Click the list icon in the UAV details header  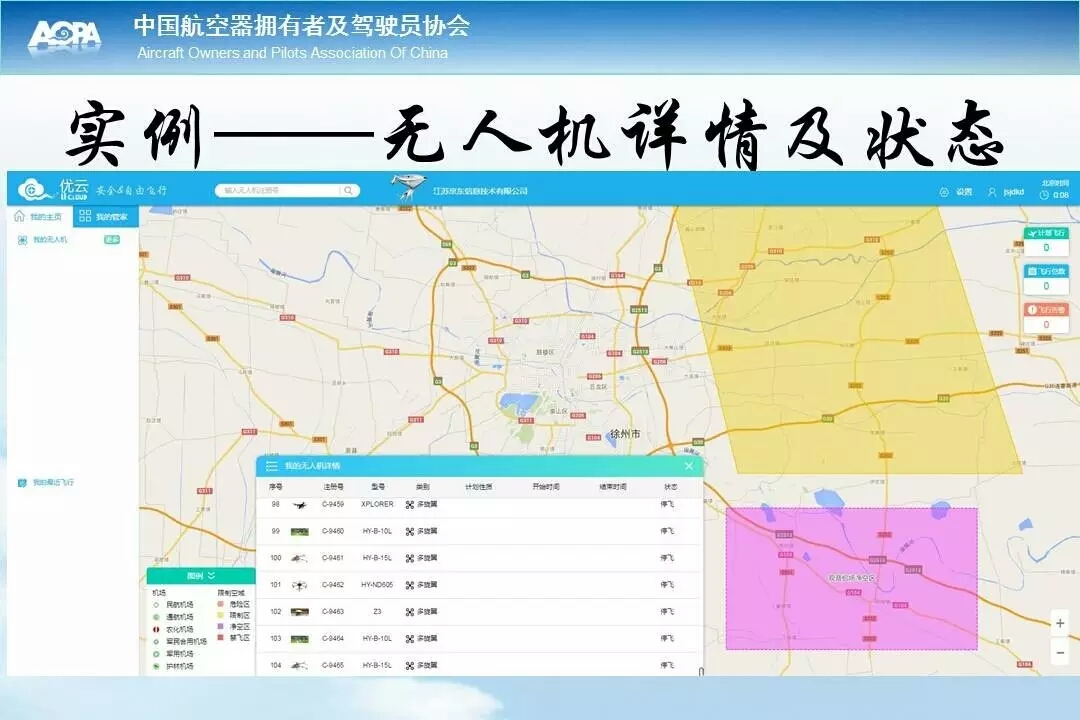point(272,466)
